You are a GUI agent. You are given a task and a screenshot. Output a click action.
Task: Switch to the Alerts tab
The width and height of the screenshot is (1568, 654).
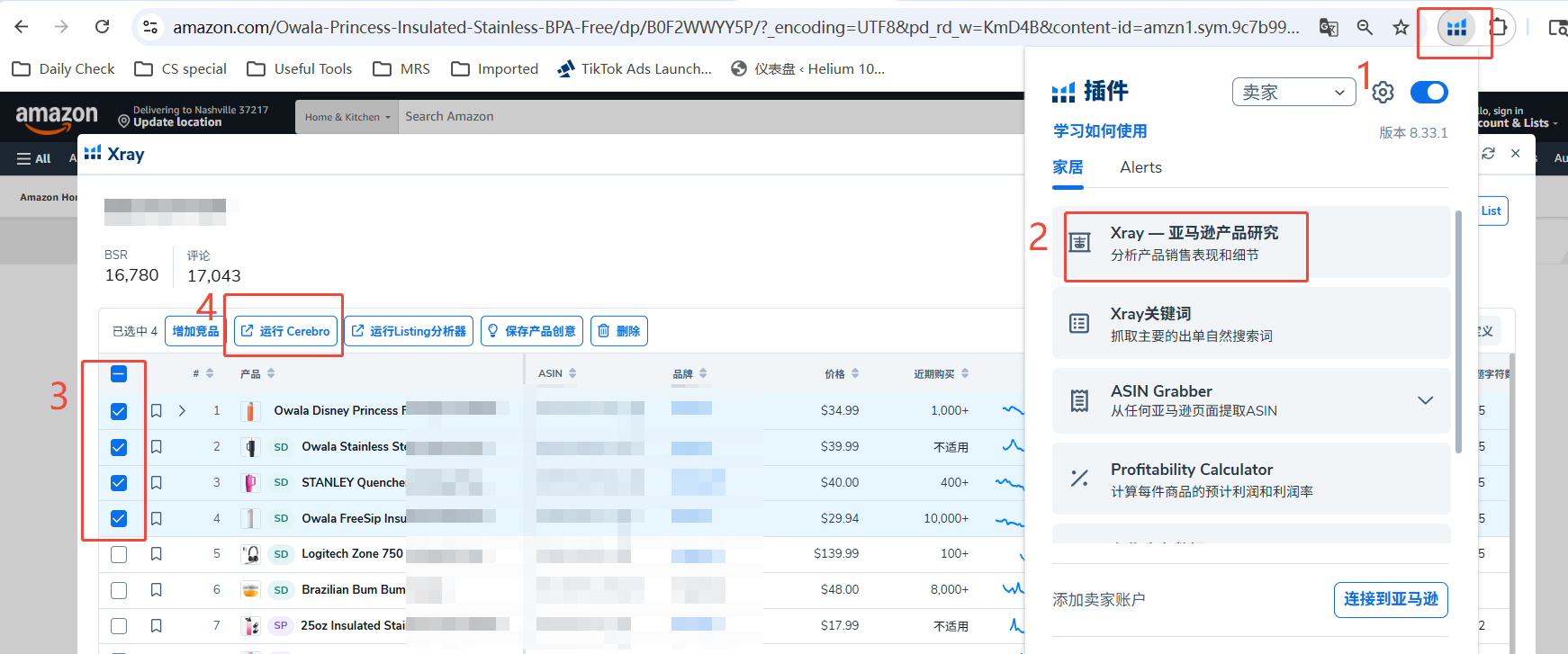pos(1140,167)
